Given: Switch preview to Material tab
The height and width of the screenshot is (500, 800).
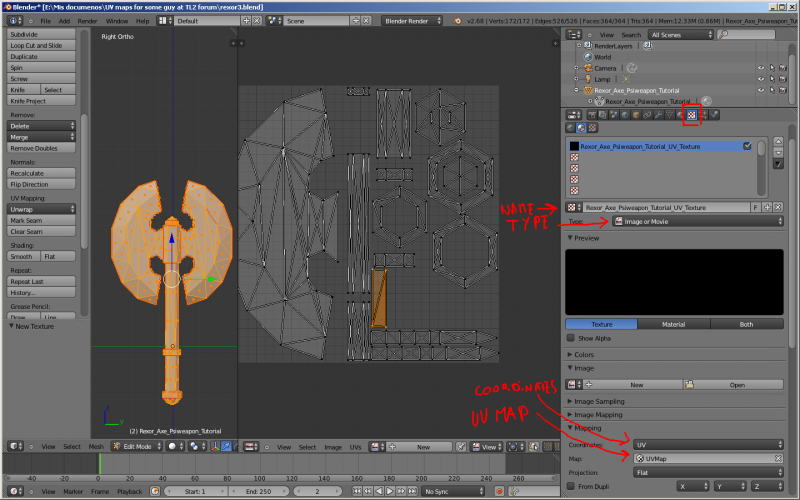Looking at the screenshot, I should tap(673, 324).
